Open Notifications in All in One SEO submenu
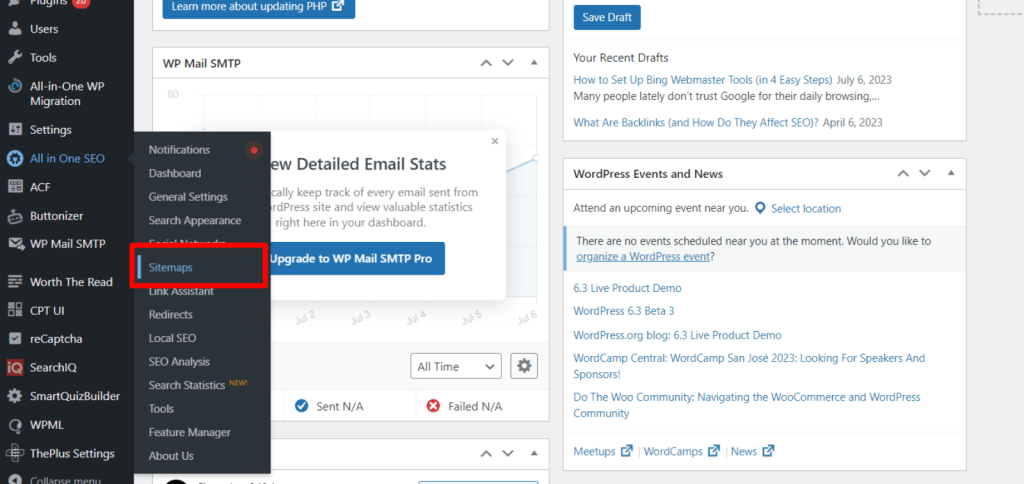The height and width of the screenshot is (484, 1024). [x=179, y=150]
